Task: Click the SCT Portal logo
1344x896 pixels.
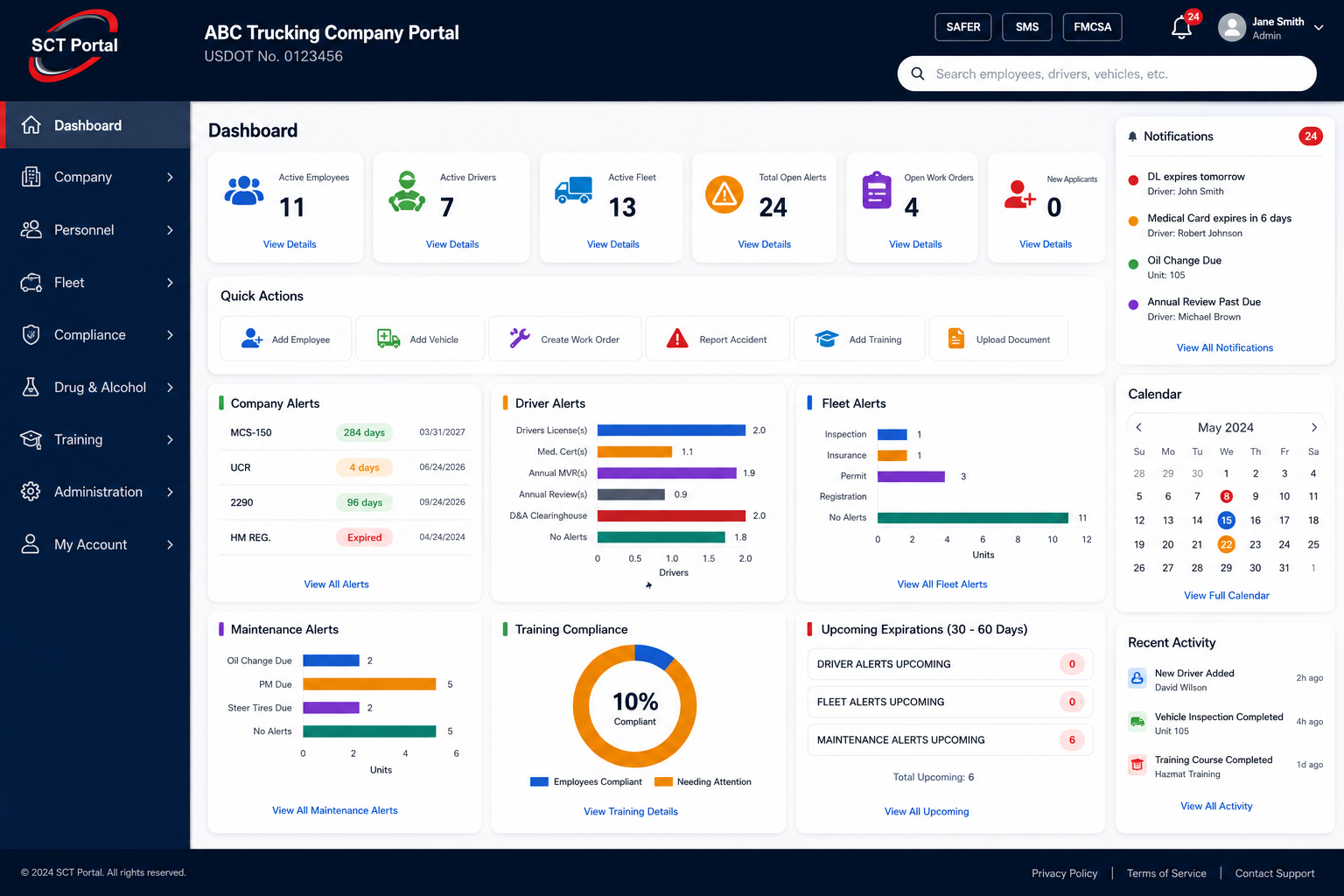Action: (x=74, y=45)
